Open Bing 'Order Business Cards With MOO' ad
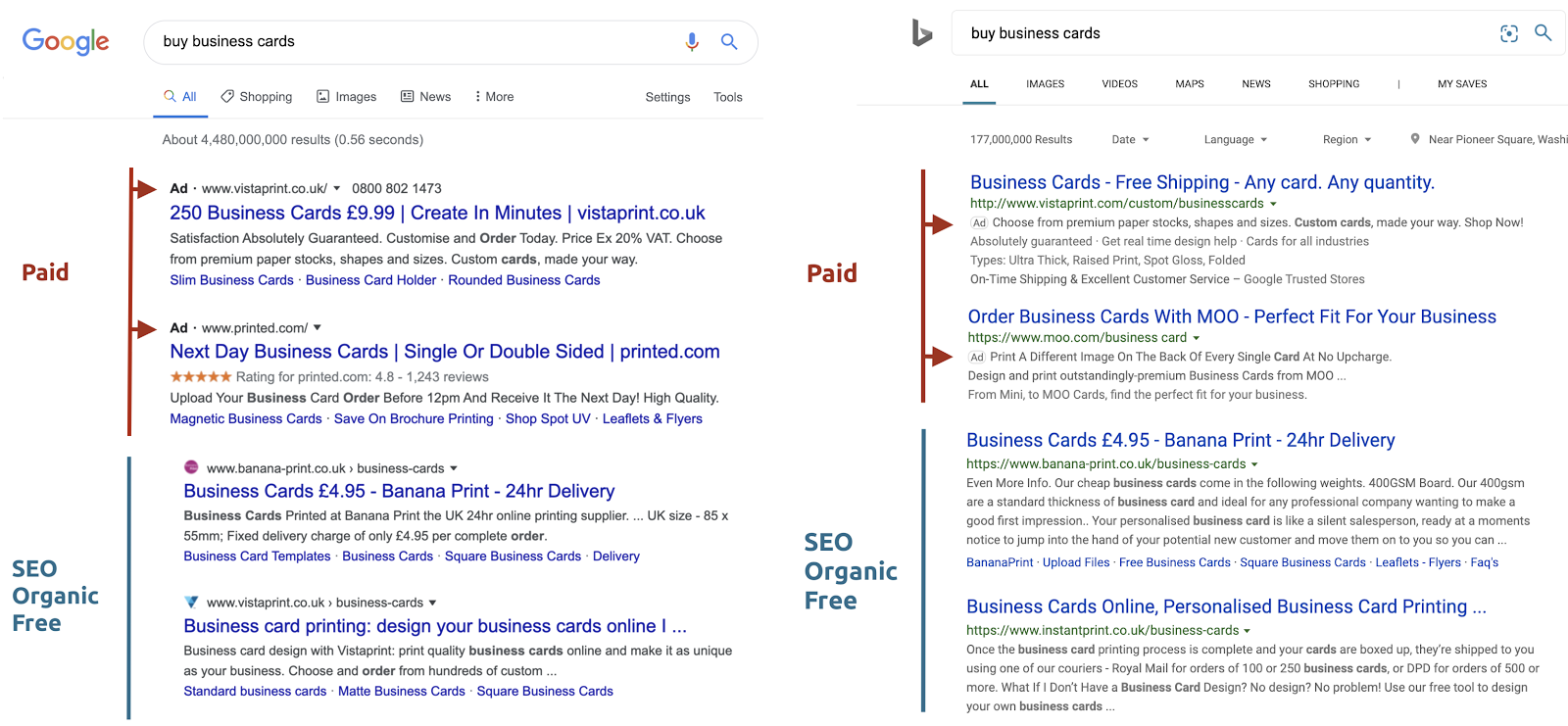Image resolution: width=1568 pixels, height=726 pixels. tap(1232, 316)
